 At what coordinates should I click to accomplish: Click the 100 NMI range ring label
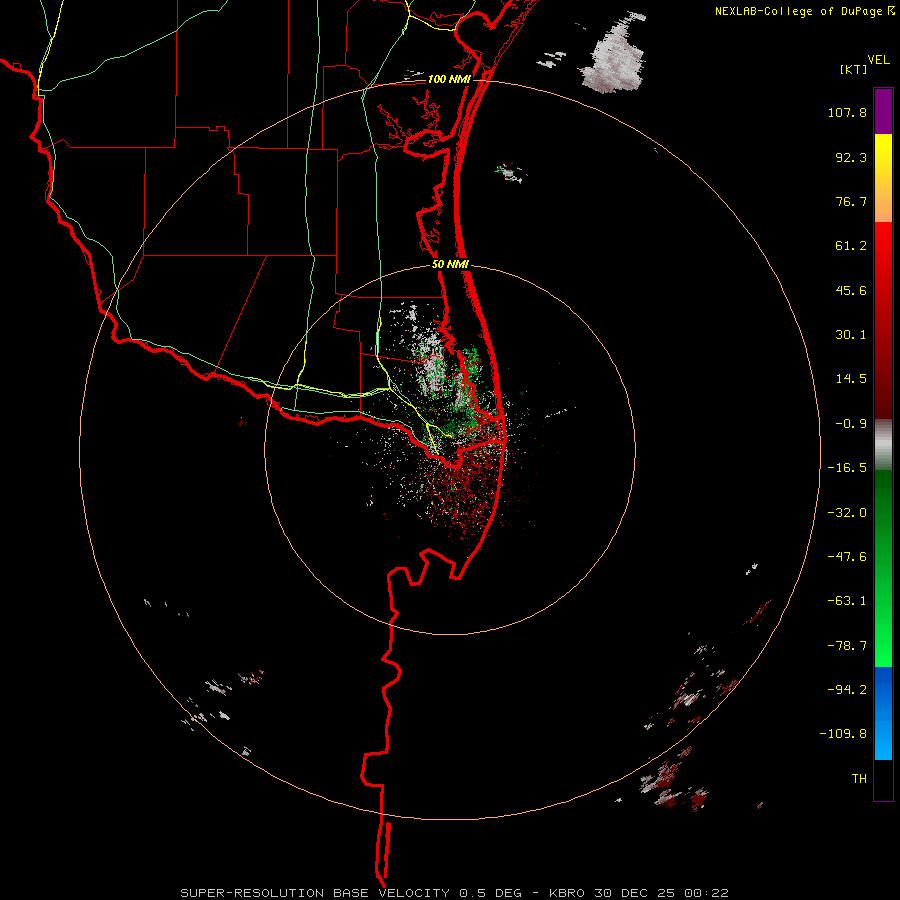(x=449, y=79)
